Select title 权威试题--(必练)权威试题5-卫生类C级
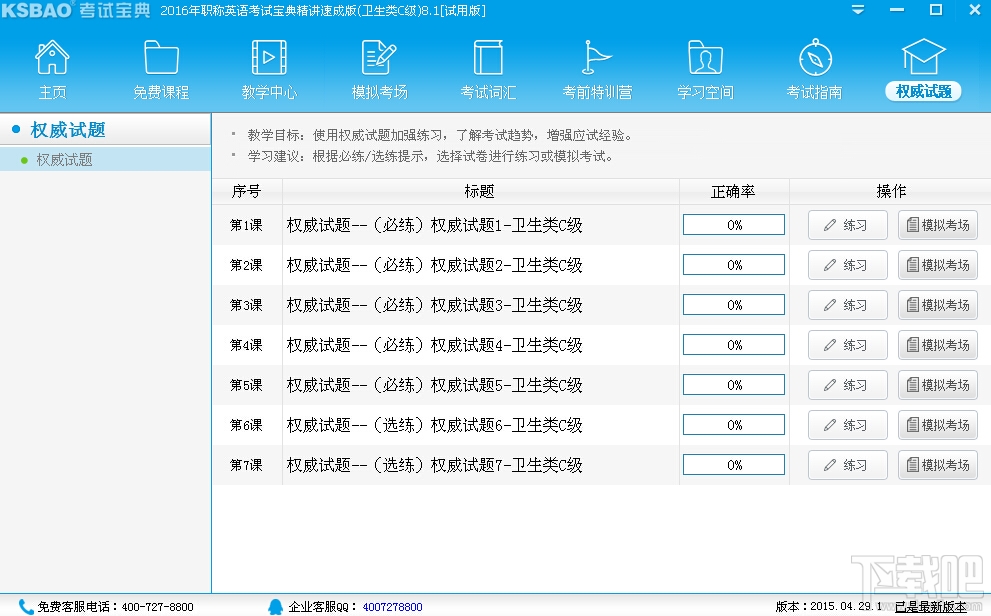Image resolution: width=991 pixels, height=616 pixels. pos(434,385)
